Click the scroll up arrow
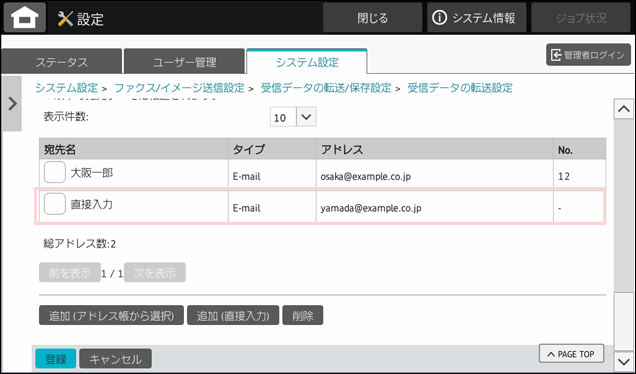 tap(623, 109)
